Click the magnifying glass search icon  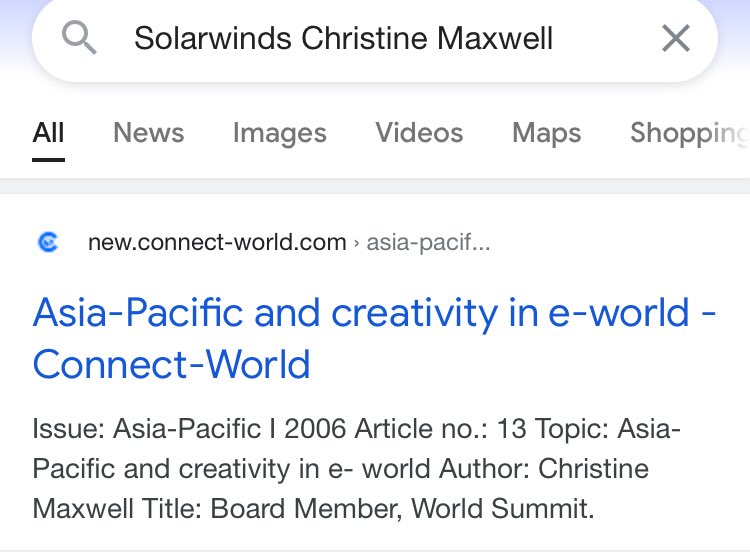(79, 38)
